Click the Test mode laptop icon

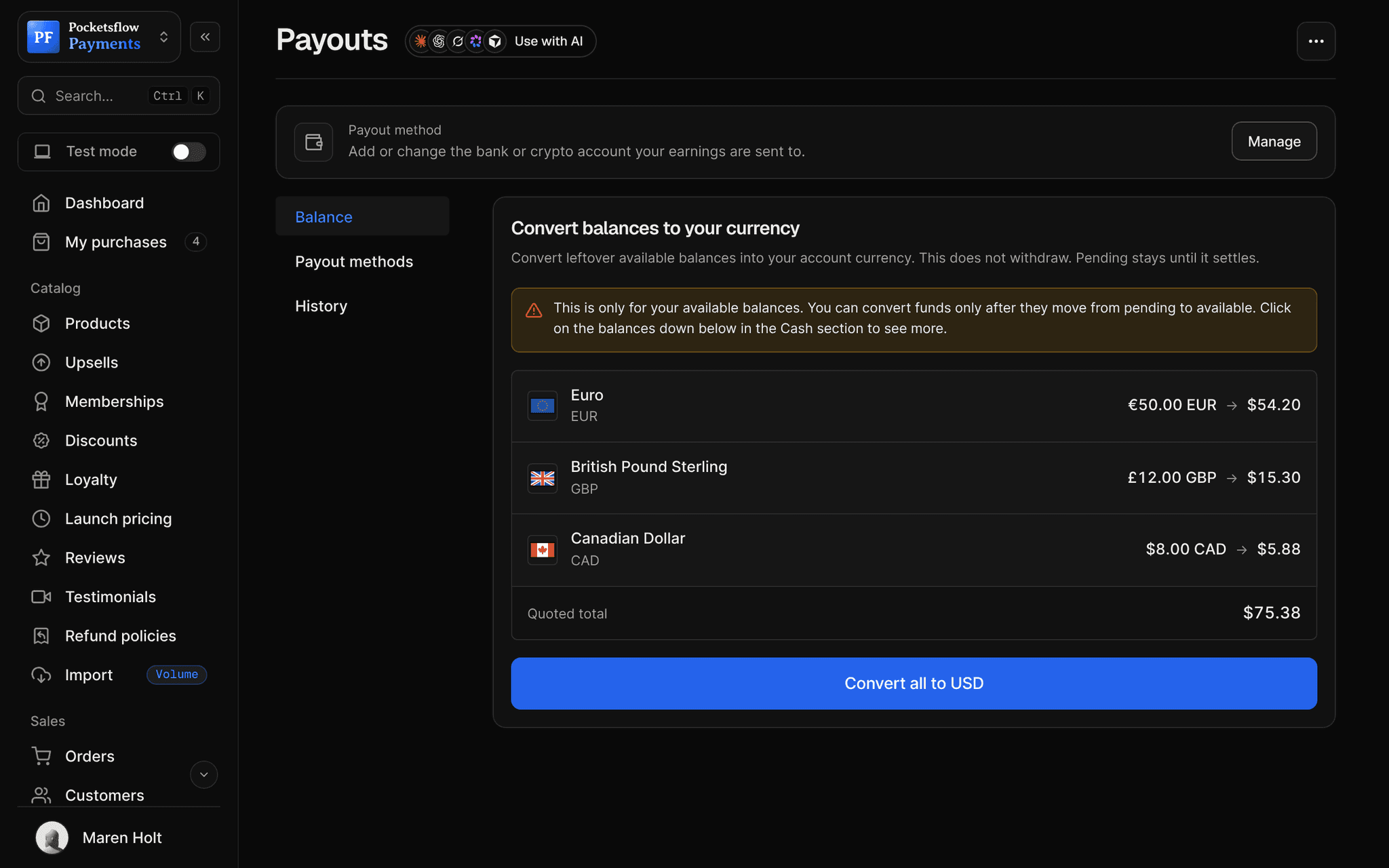(x=43, y=152)
